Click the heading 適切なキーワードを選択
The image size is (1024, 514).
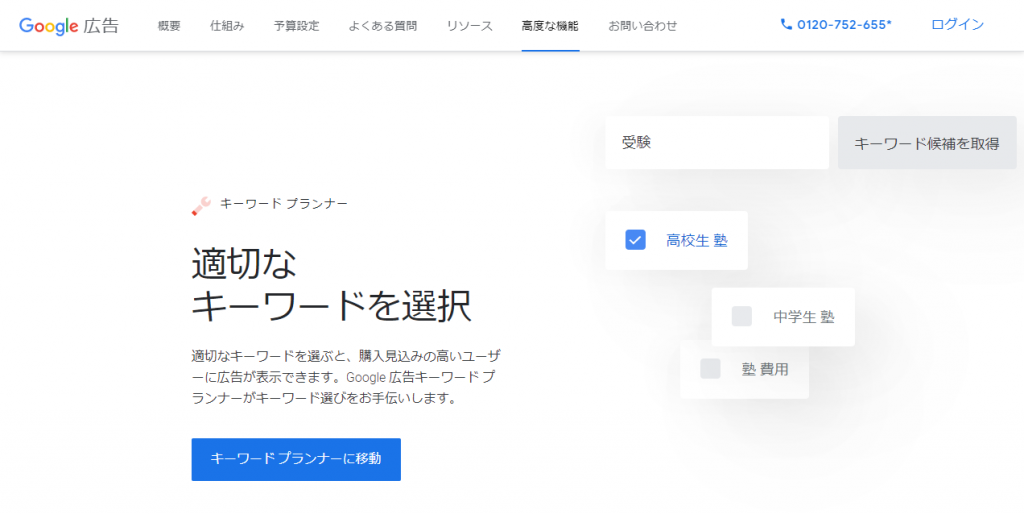tap(331, 284)
